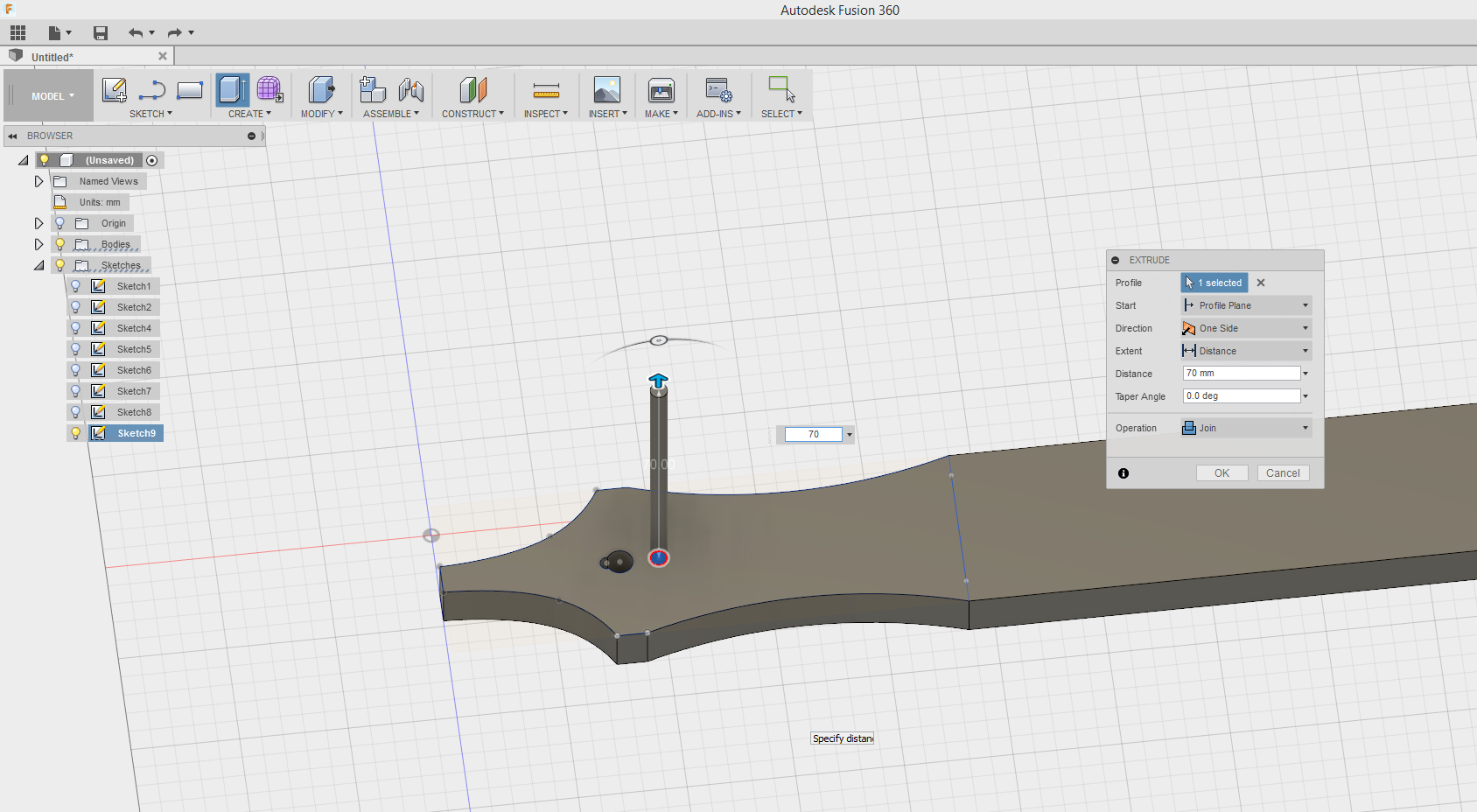The width and height of the screenshot is (1477, 812).
Task: Toggle Bodies folder visibility bulb
Action: point(59,244)
